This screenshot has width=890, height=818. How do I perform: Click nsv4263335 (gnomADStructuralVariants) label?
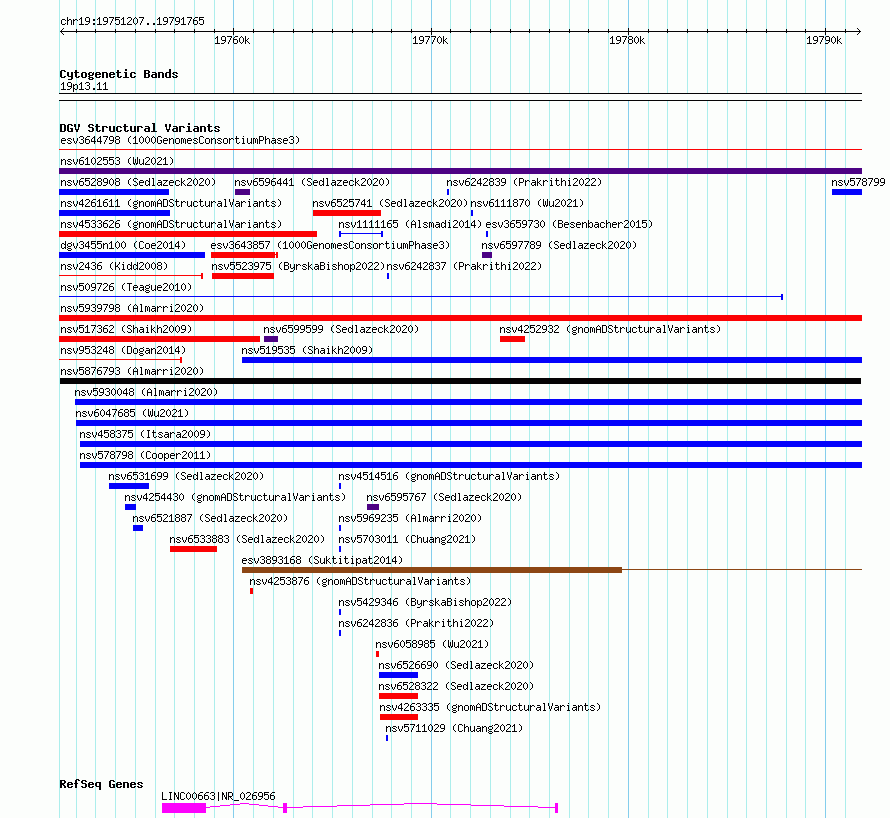tap(490, 707)
